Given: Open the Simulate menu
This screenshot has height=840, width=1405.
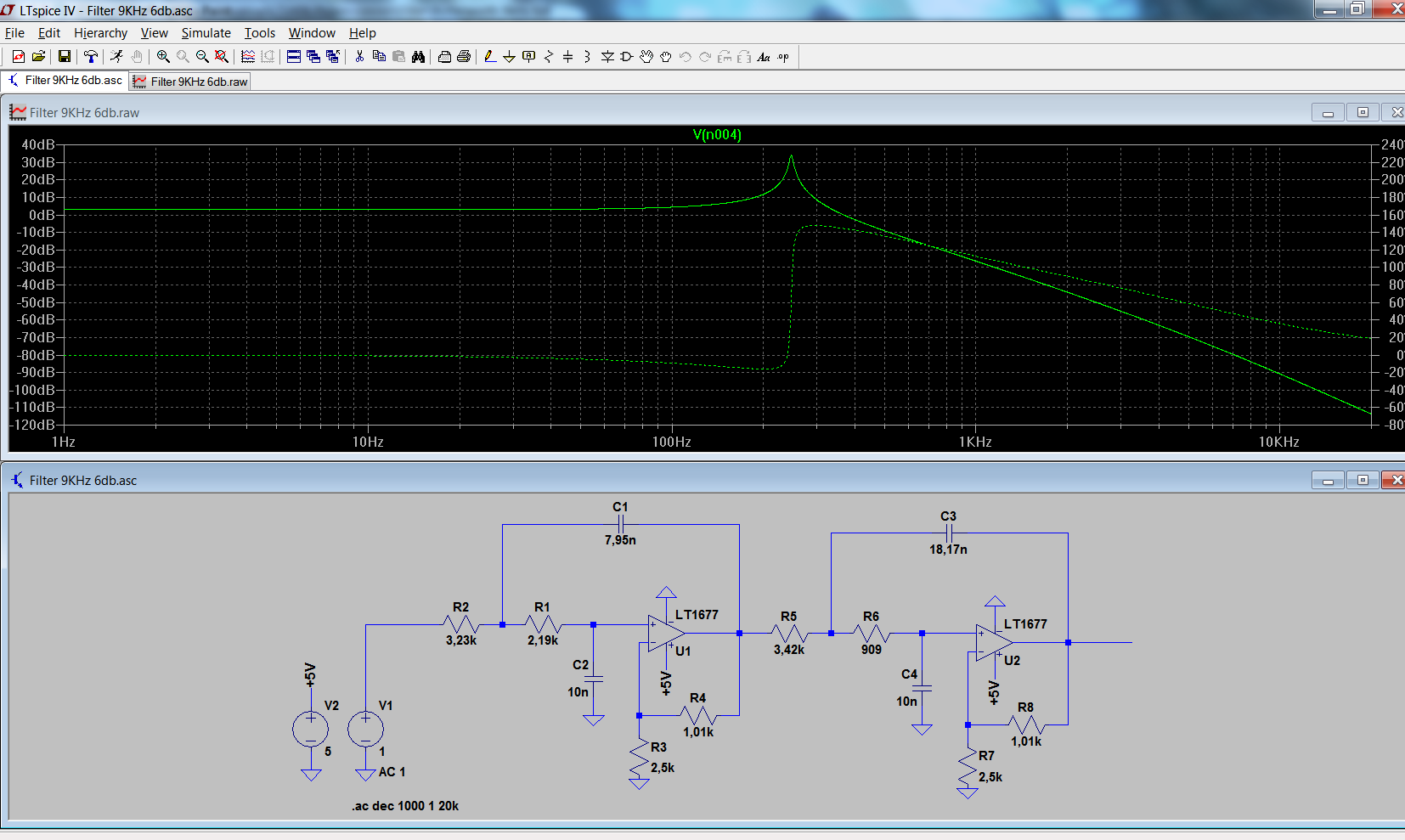Looking at the screenshot, I should [x=206, y=33].
